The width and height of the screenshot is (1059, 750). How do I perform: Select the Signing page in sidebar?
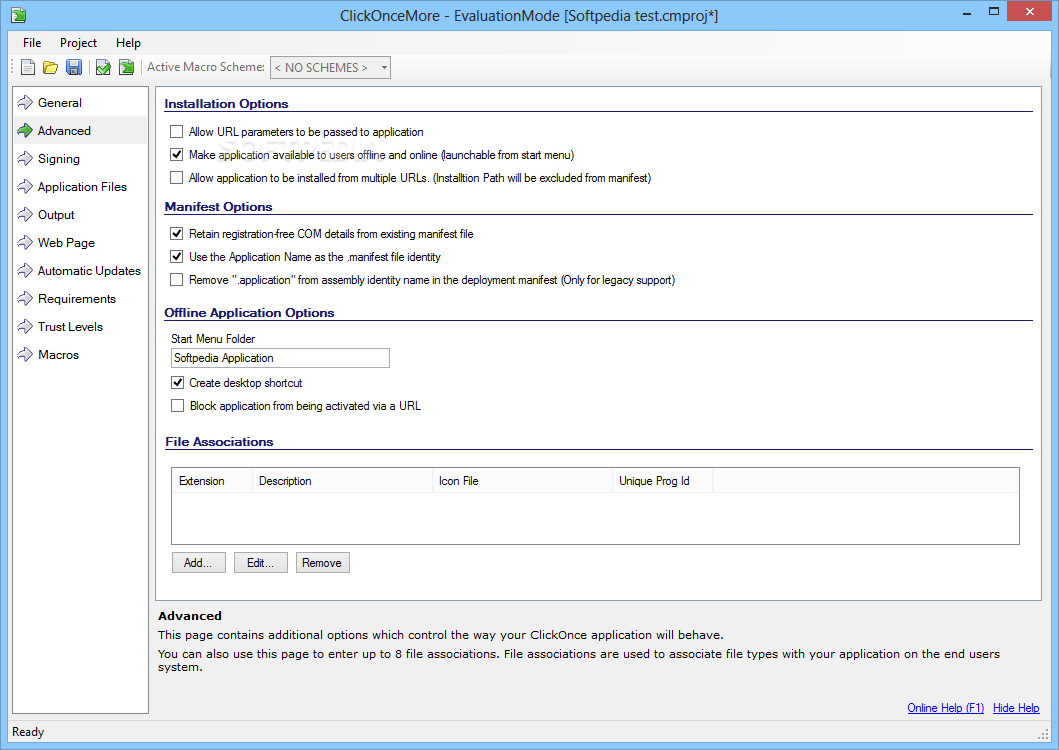click(x=59, y=159)
